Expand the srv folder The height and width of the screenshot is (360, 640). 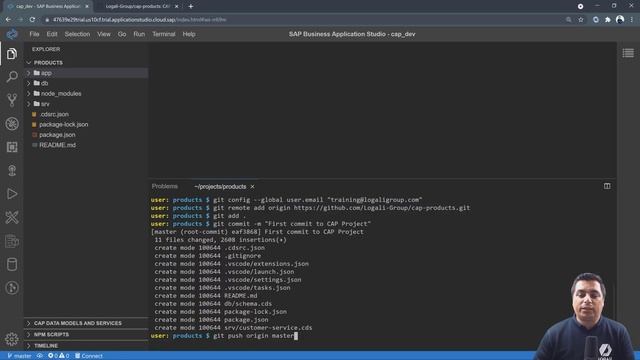[29, 104]
